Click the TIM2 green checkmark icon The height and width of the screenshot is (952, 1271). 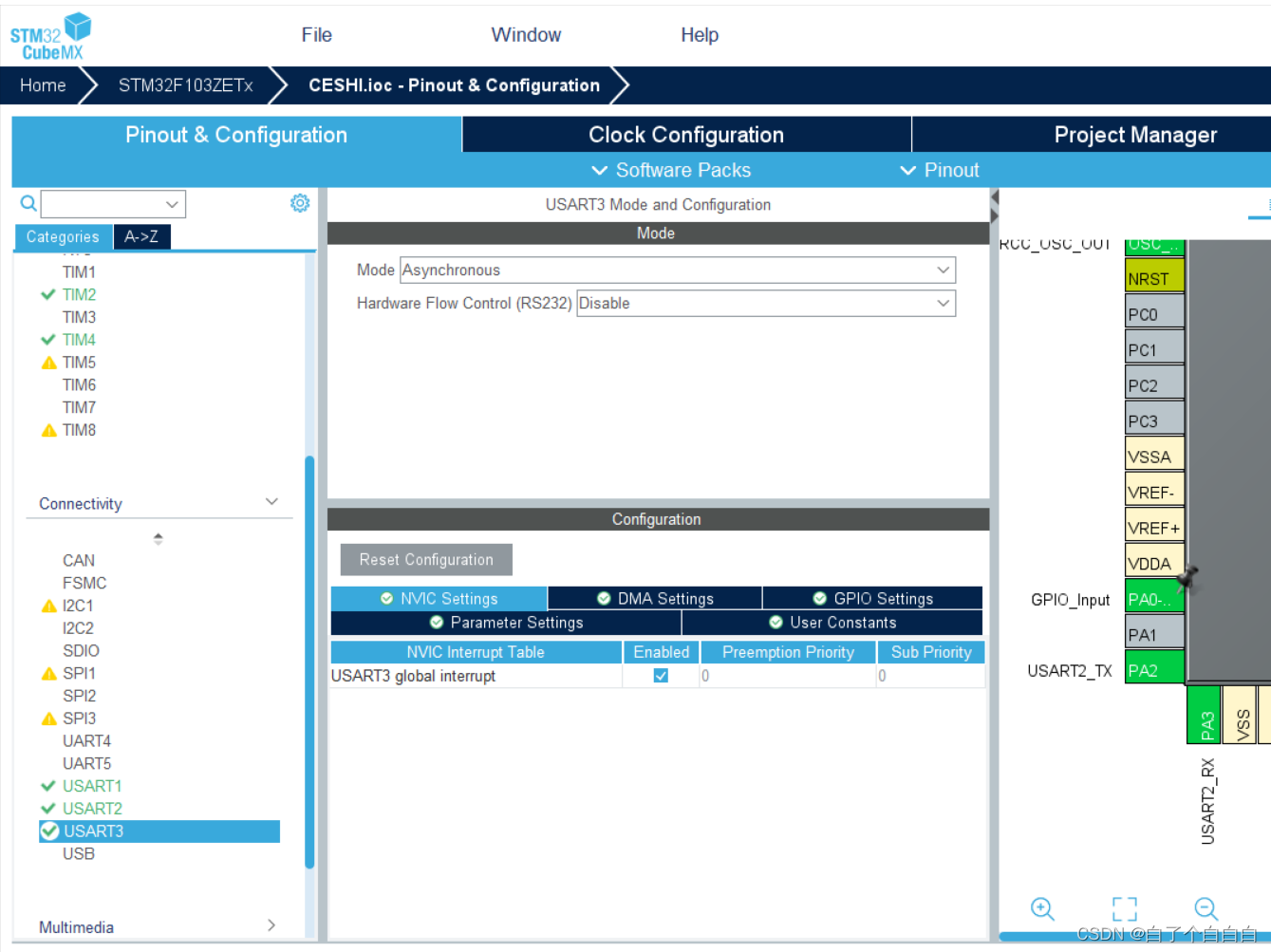coord(48,294)
